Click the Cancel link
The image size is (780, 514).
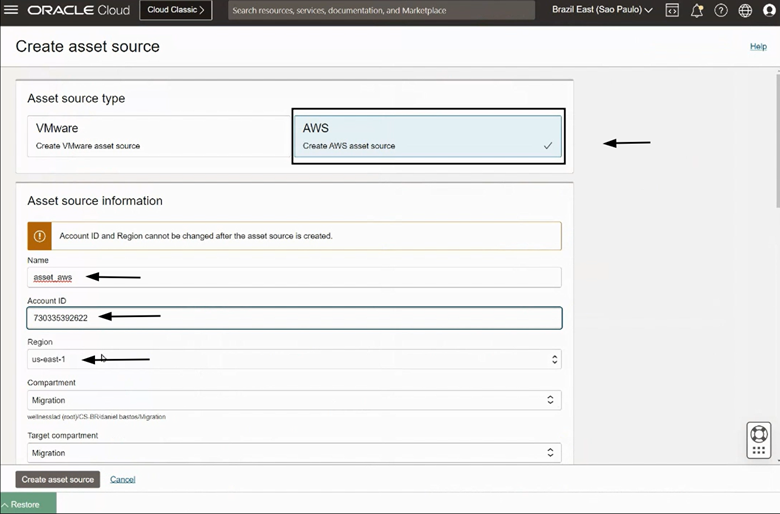pyautogui.click(x=123, y=479)
